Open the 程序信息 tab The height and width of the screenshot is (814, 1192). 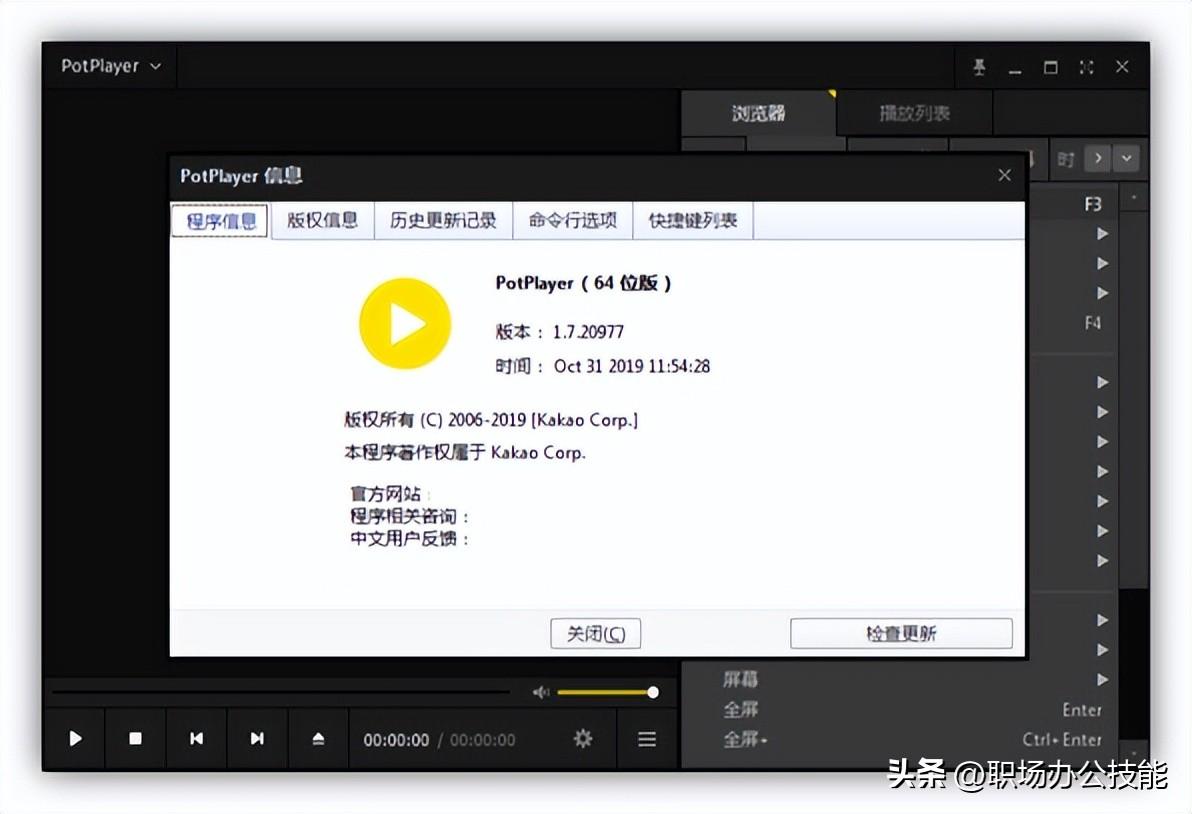tap(220, 221)
